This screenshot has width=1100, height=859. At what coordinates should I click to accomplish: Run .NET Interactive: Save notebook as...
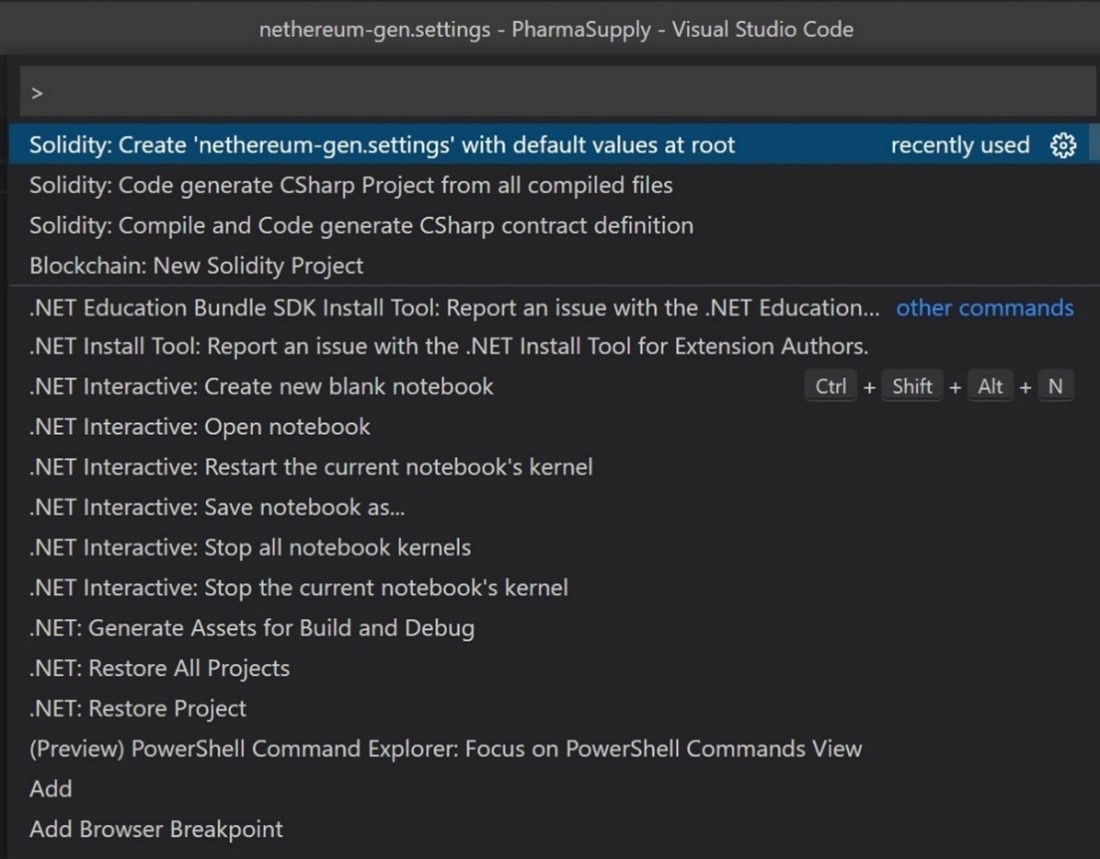coord(217,507)
